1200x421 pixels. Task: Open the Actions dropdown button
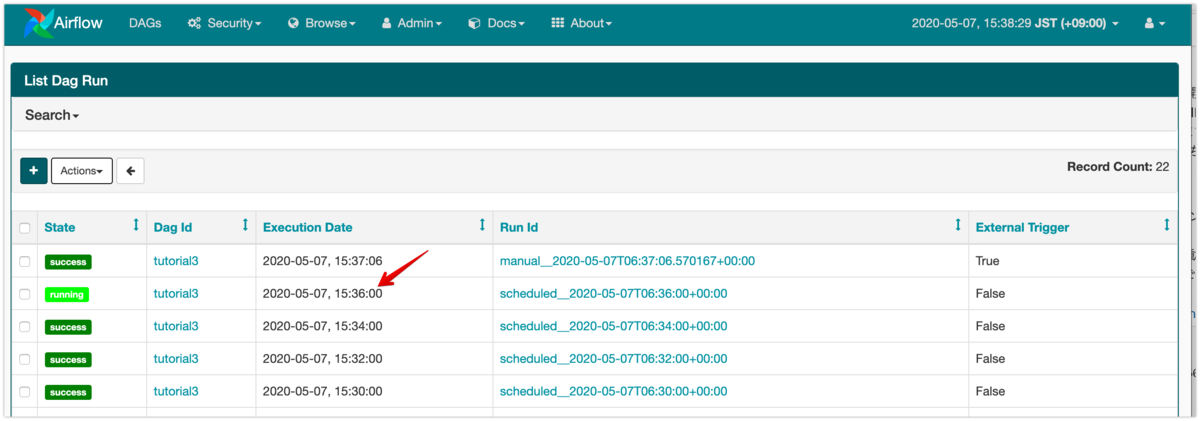82,171
